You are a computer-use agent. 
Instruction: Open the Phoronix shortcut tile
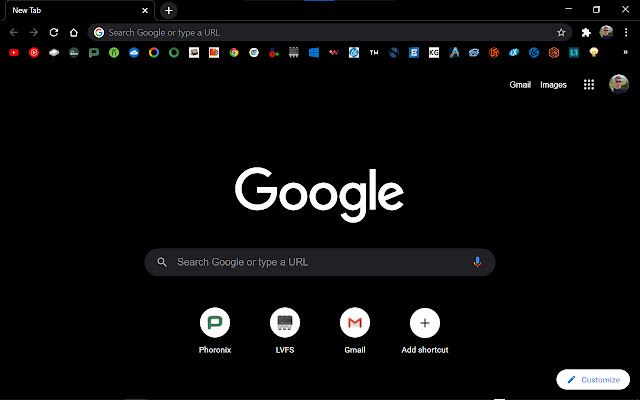(215, 331)
